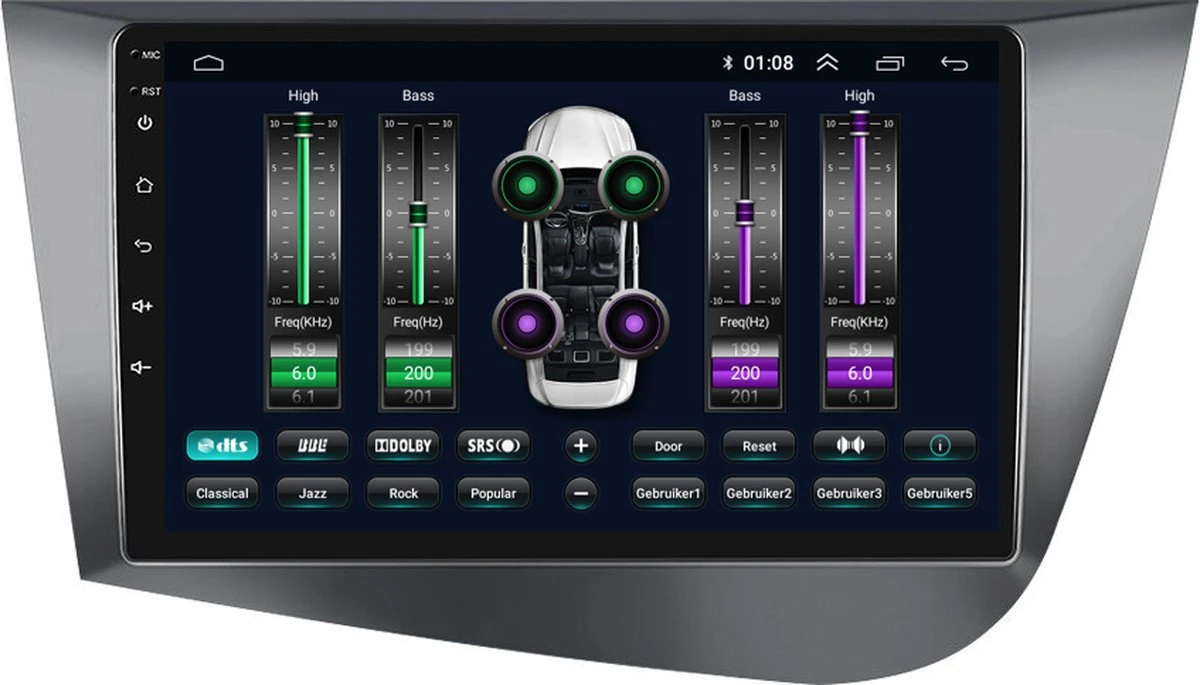The image size is (1200, 685).
Task: Choose the Rock equalizer preset
Action: click(x=403, y=493)
